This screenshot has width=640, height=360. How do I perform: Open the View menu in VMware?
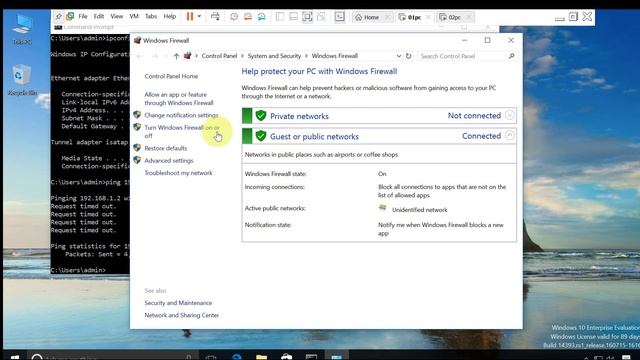116,16
